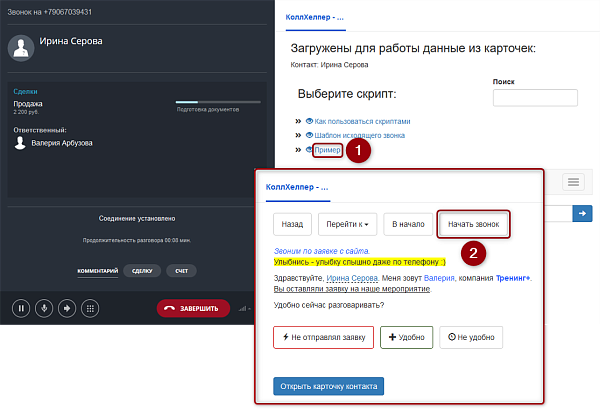
Task: Mute the microphone icon
Action: point(44,308)
